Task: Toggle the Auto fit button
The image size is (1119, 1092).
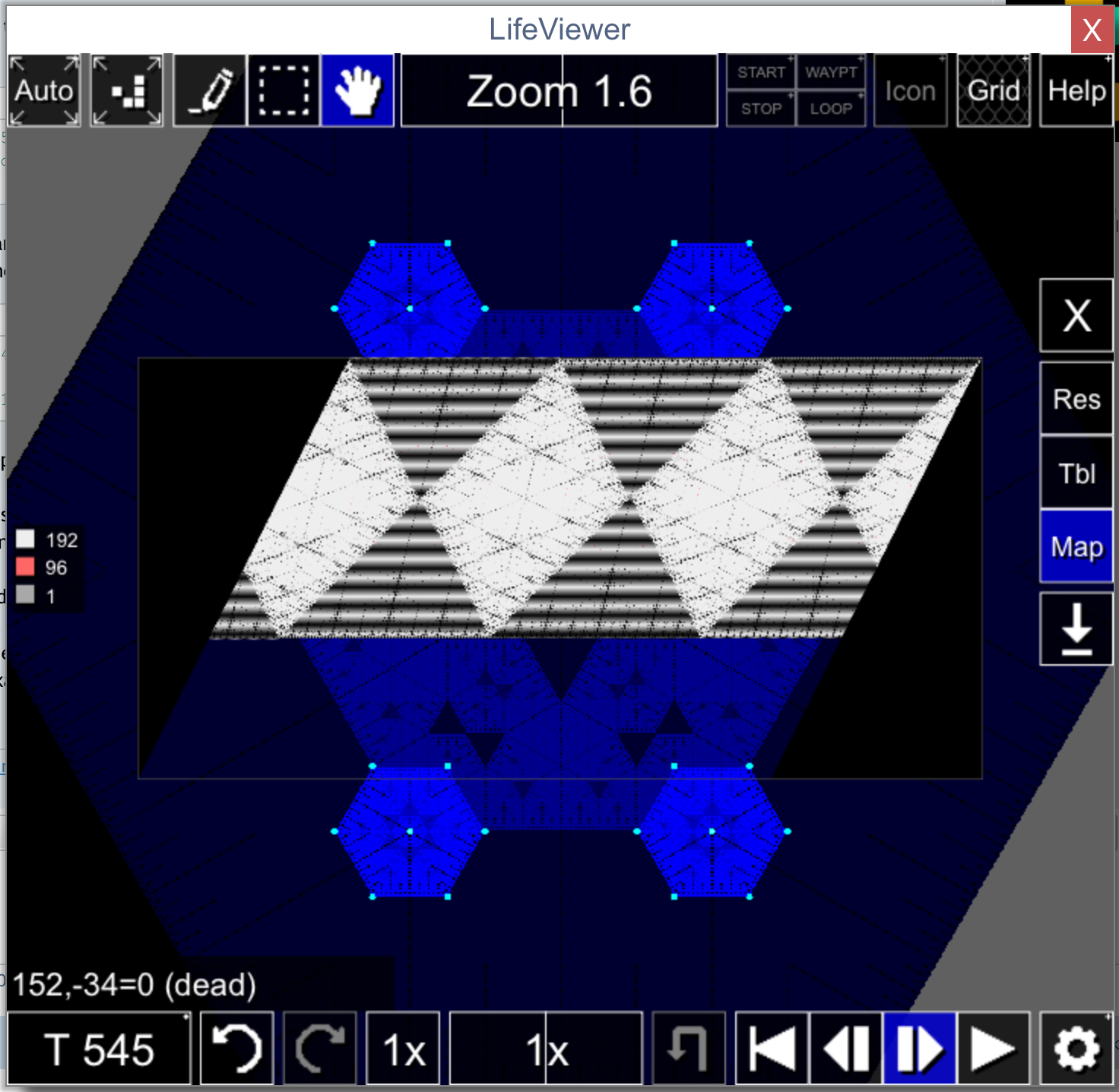Action: coord(44,90)
